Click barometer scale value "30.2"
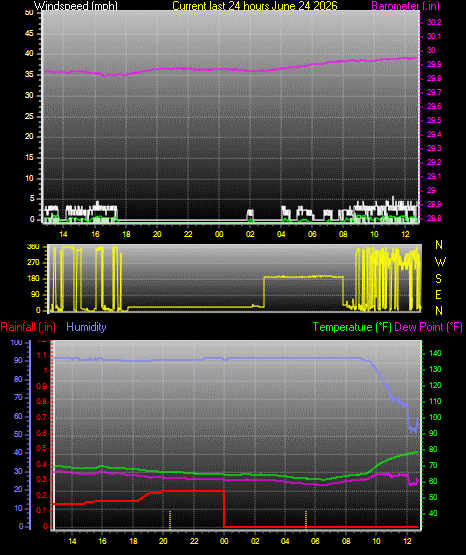This screenshot has width=466, height=555. [434, 22]
